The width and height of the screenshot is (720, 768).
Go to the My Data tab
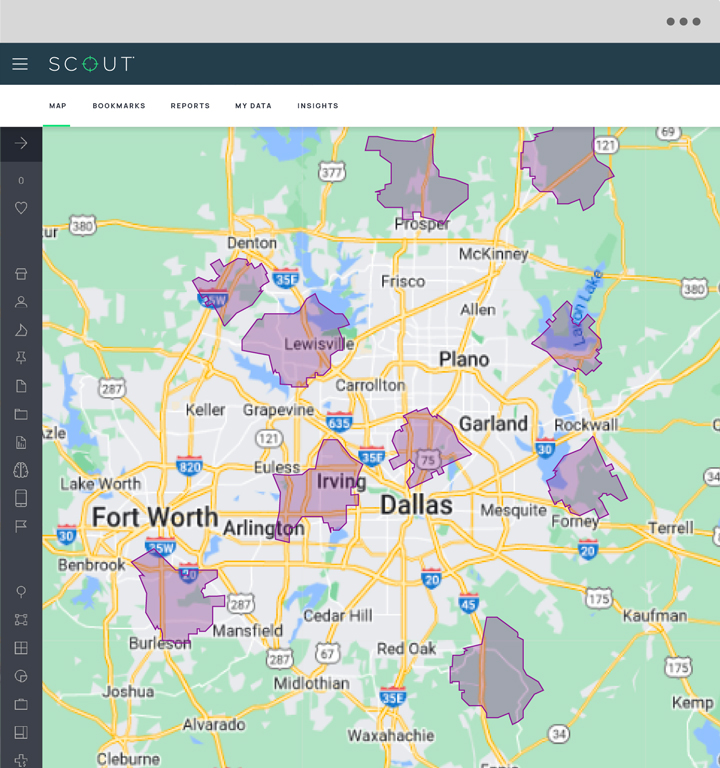(x=253, y=106)
